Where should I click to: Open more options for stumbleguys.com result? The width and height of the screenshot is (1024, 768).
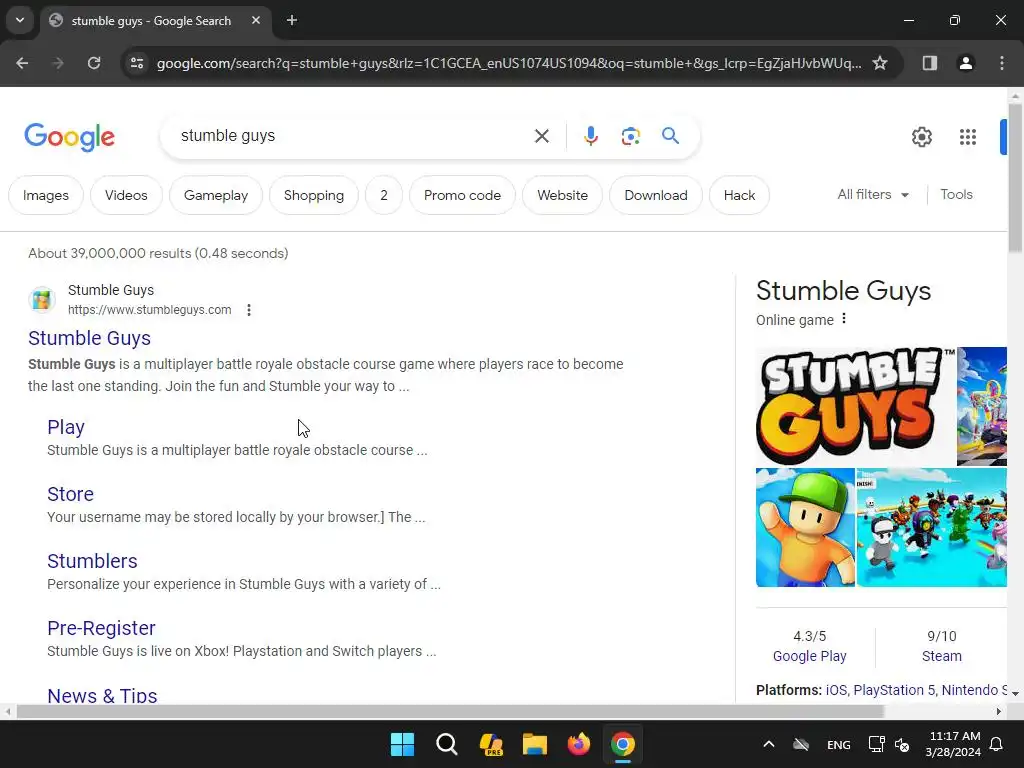[249, 310]
